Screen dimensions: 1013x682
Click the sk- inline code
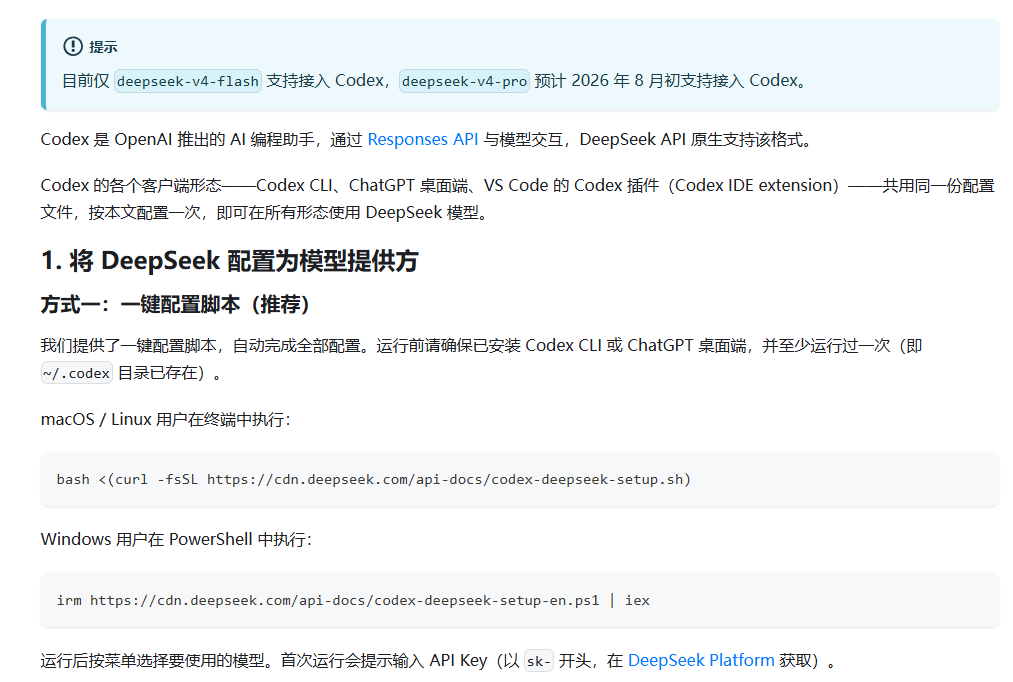coord(538,661)
